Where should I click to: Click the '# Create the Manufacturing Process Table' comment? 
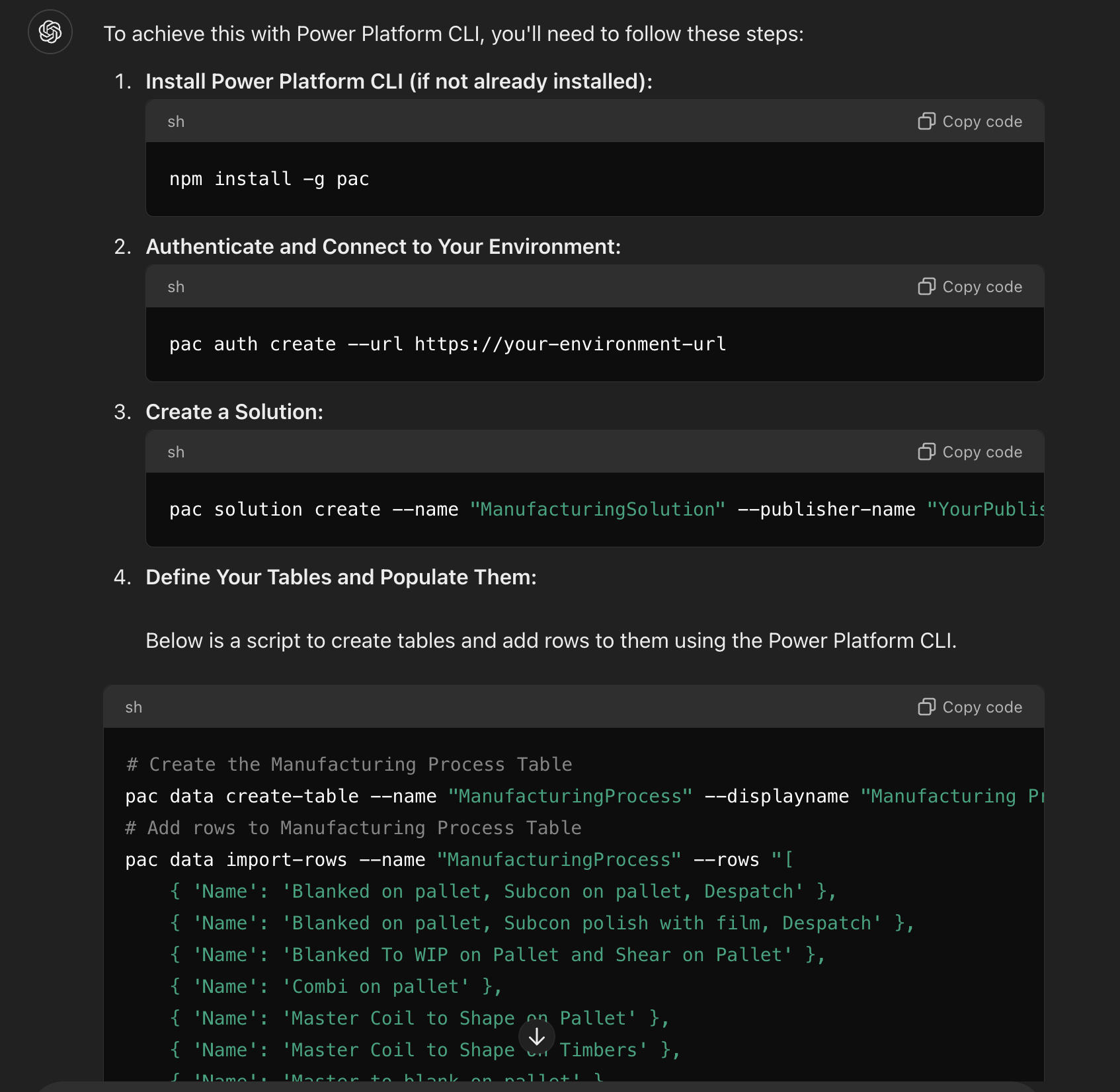[349, 765]
